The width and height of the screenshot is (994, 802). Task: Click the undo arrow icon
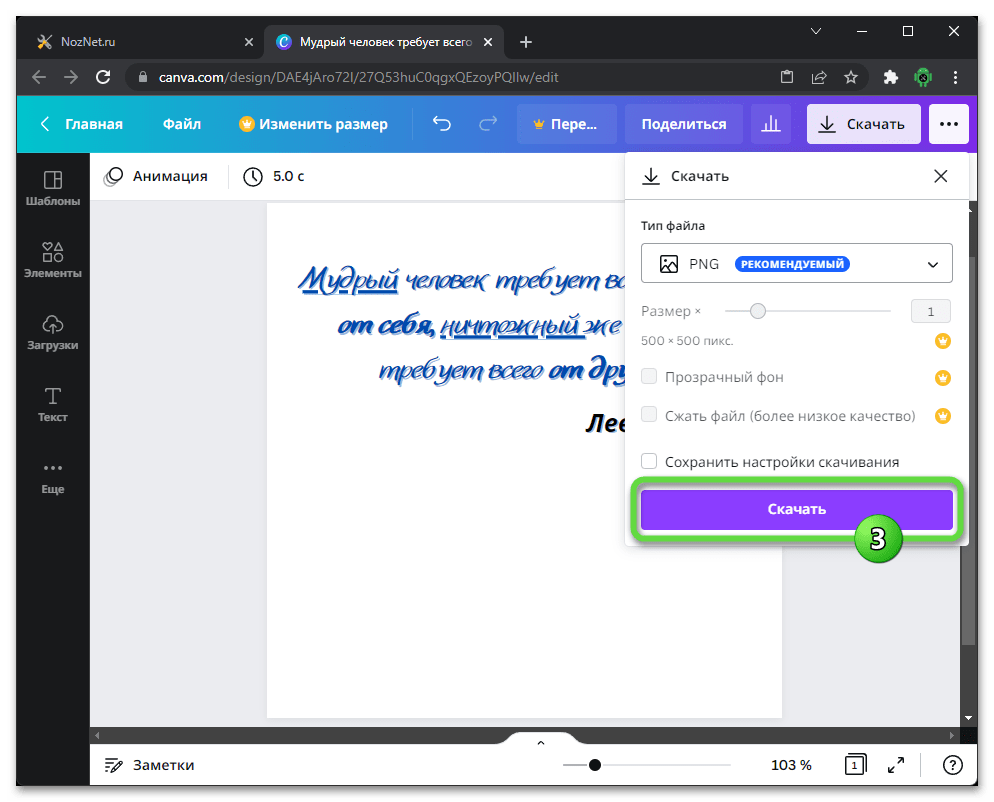pyautogui.click(x=441, y=124)
